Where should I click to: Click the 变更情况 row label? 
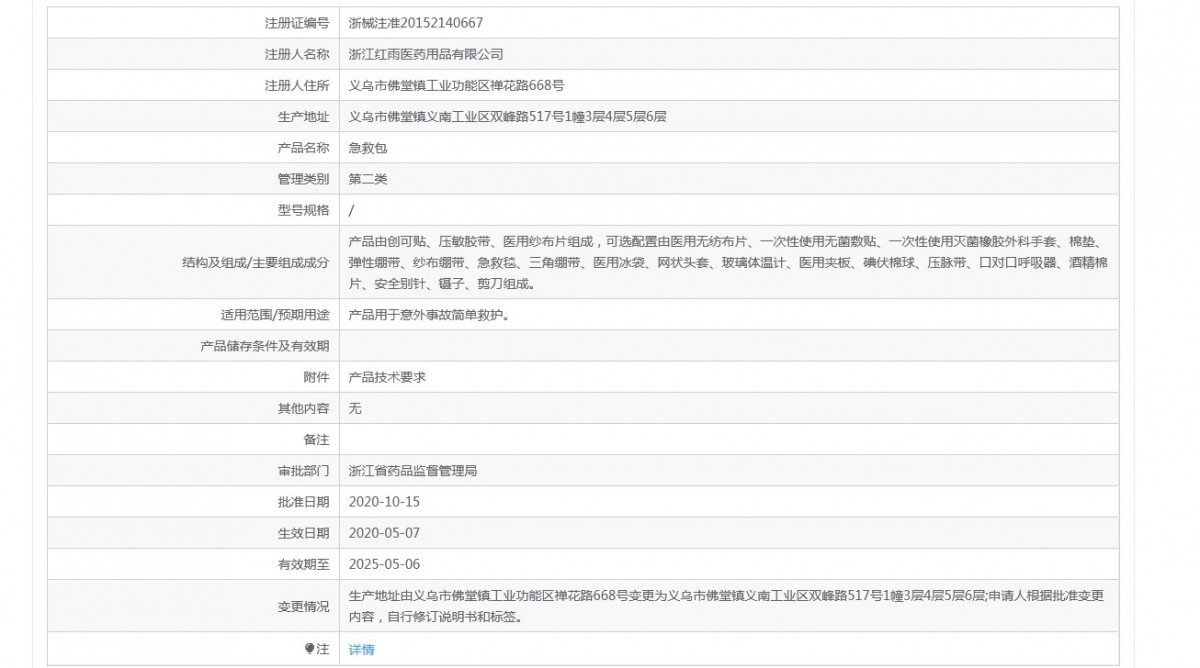click(x=303, y=606)
